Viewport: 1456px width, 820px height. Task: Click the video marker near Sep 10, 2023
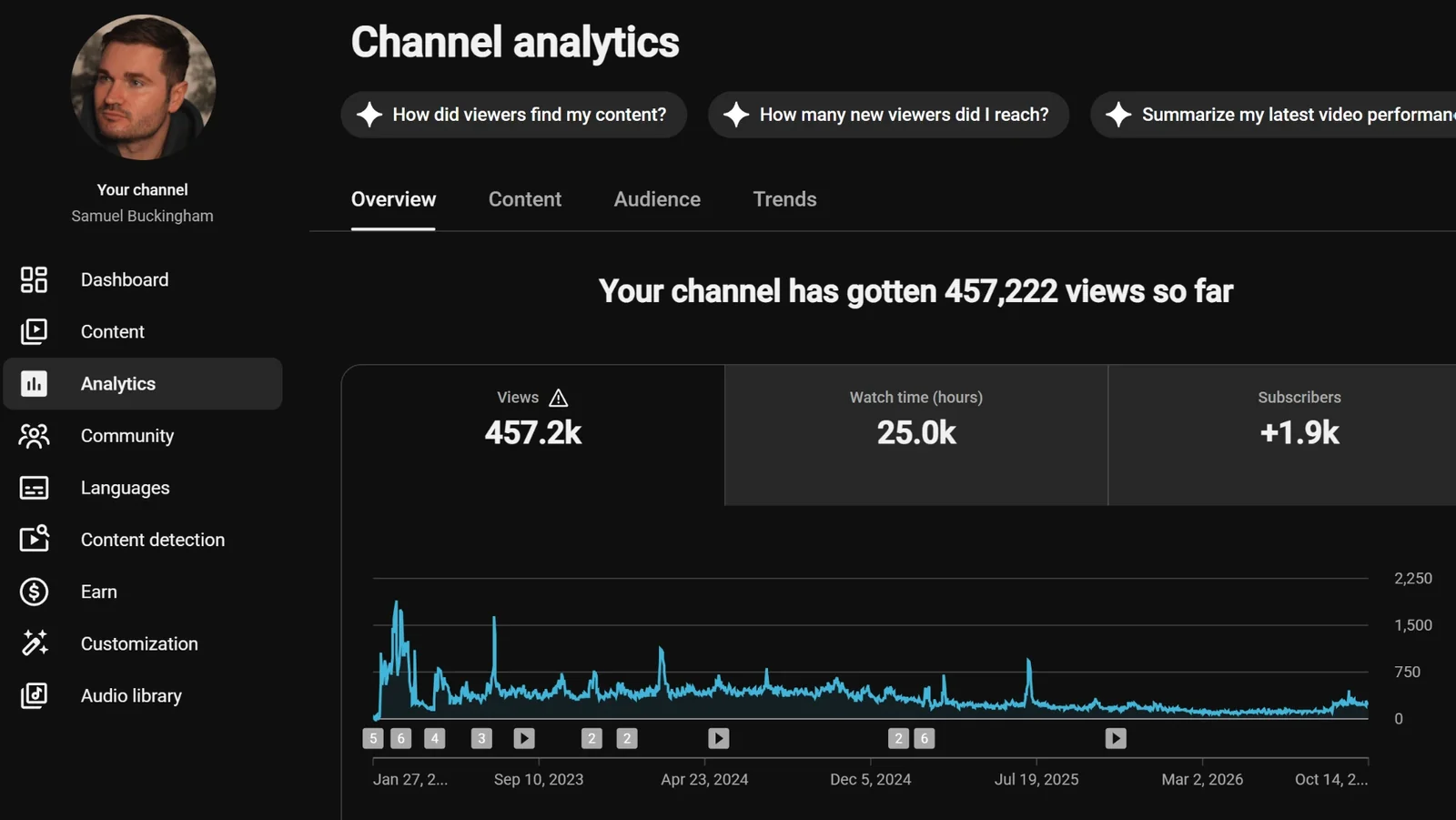(x=524, y=738)
